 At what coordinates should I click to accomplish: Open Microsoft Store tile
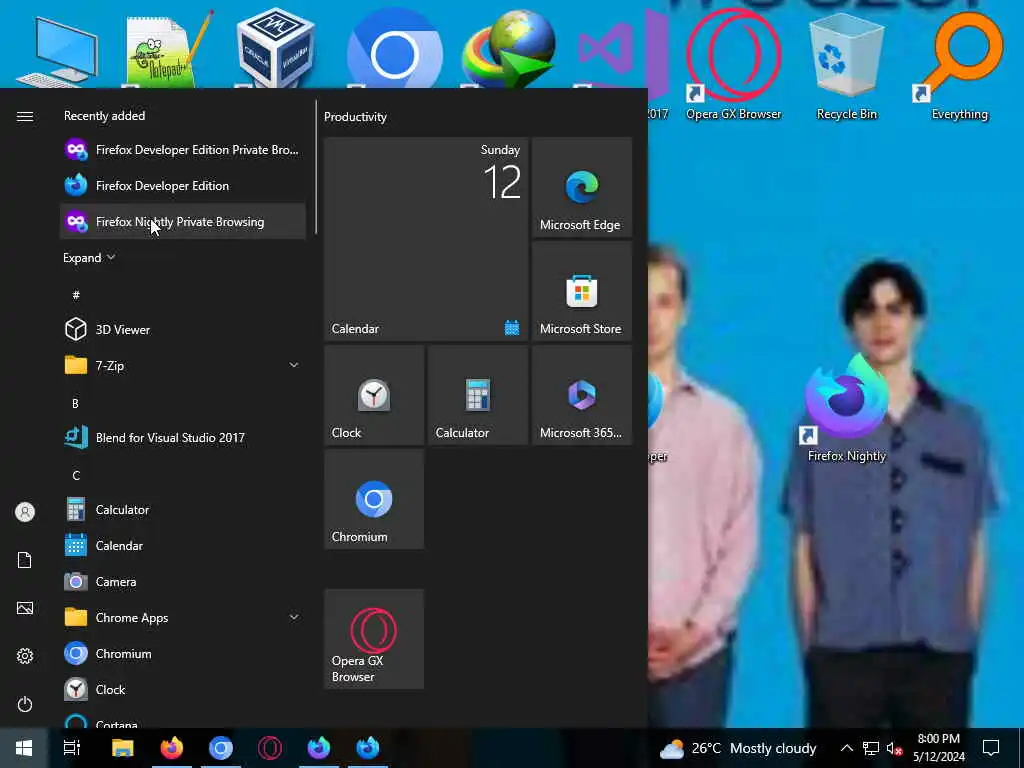tap(582, 291)
